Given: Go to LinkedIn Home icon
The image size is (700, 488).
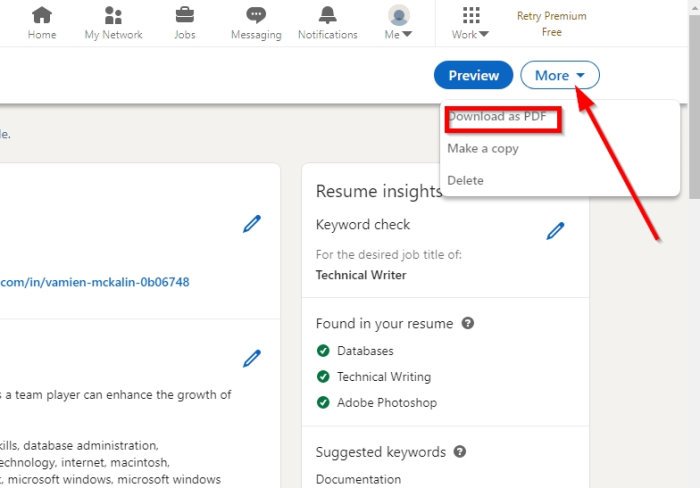Looking at the screenshot, I should point(42,16).
